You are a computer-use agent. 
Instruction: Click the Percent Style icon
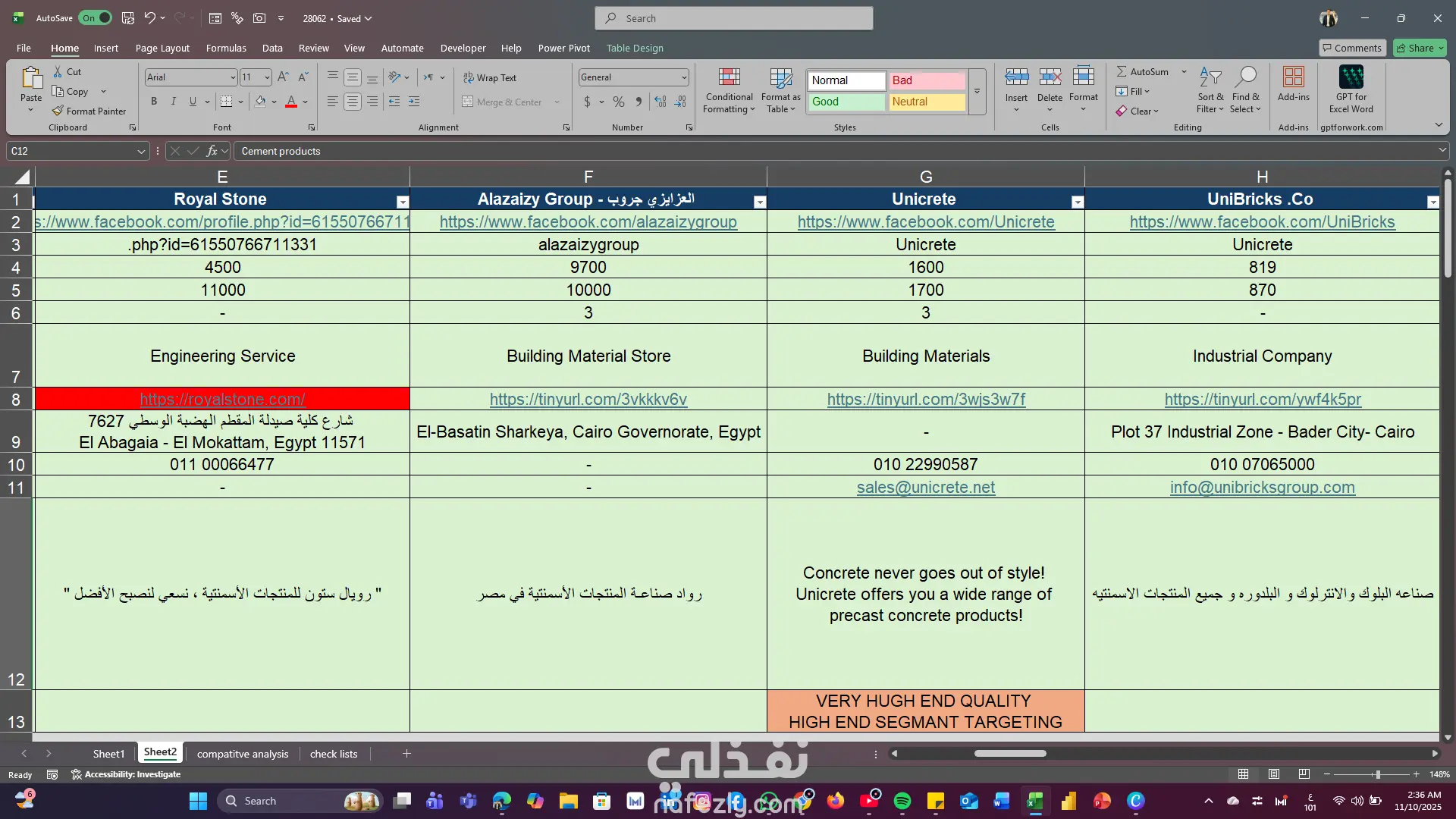point(619,102)
